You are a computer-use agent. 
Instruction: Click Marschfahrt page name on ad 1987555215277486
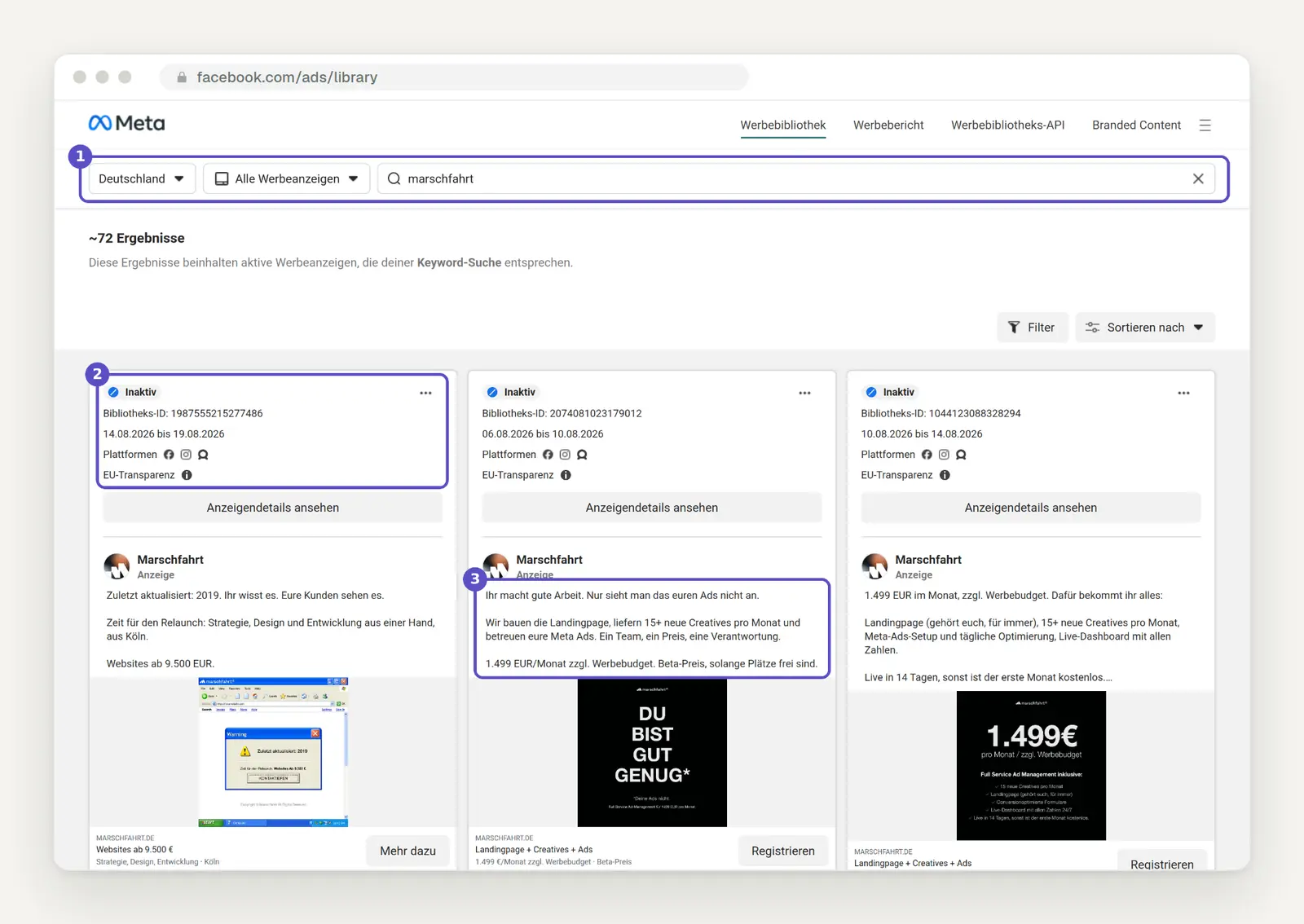170,560
